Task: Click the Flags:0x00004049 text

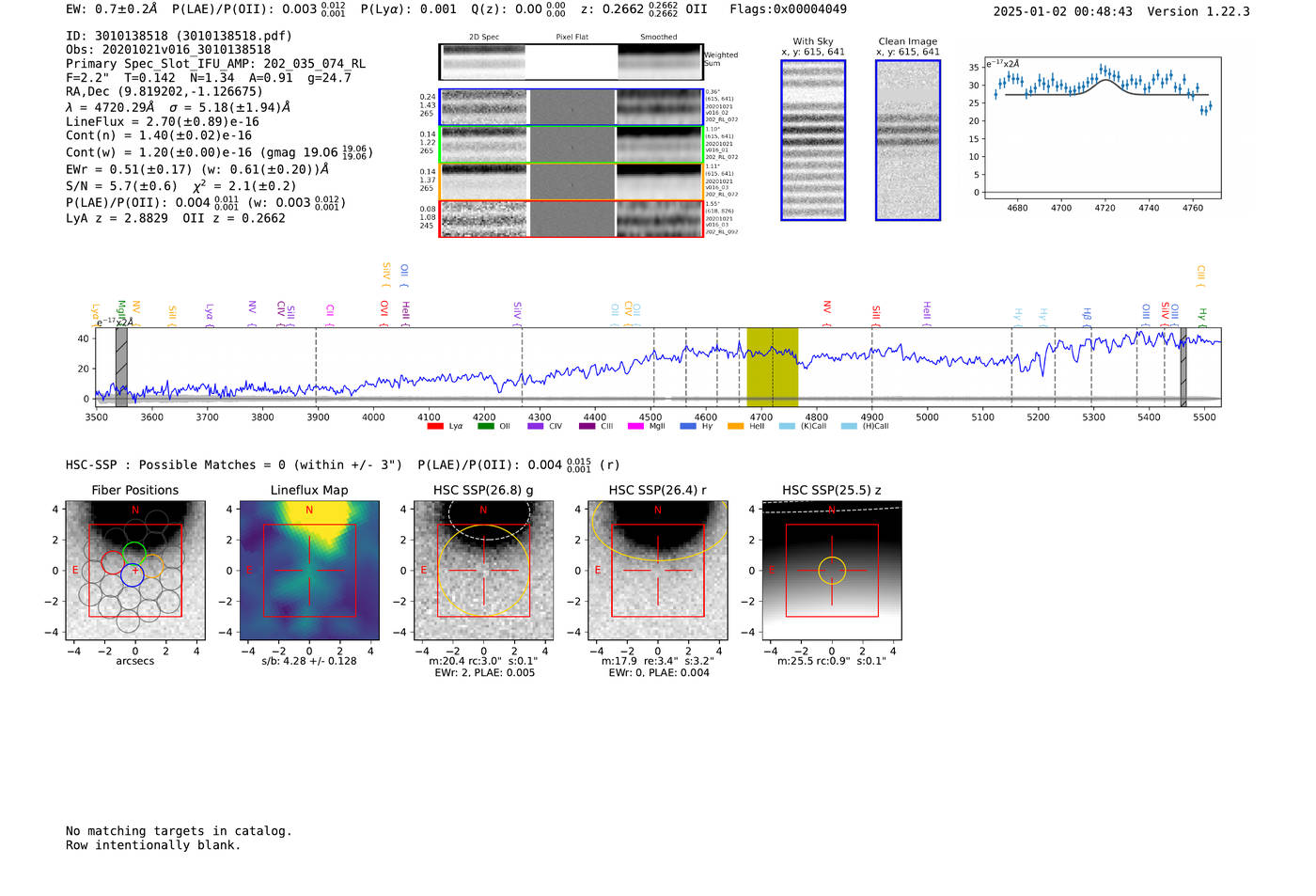Action: [x=788, y=9]
